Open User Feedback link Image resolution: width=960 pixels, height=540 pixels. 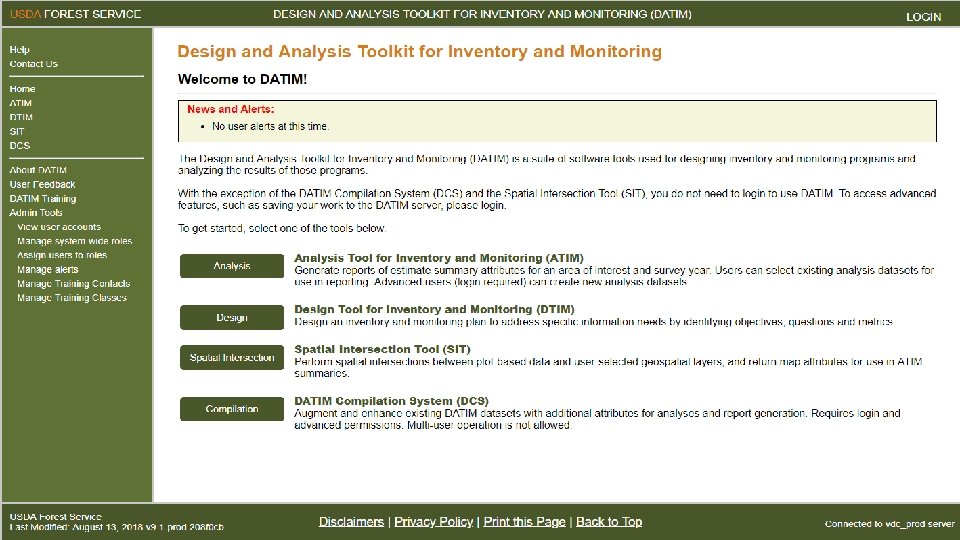[42, 184]
